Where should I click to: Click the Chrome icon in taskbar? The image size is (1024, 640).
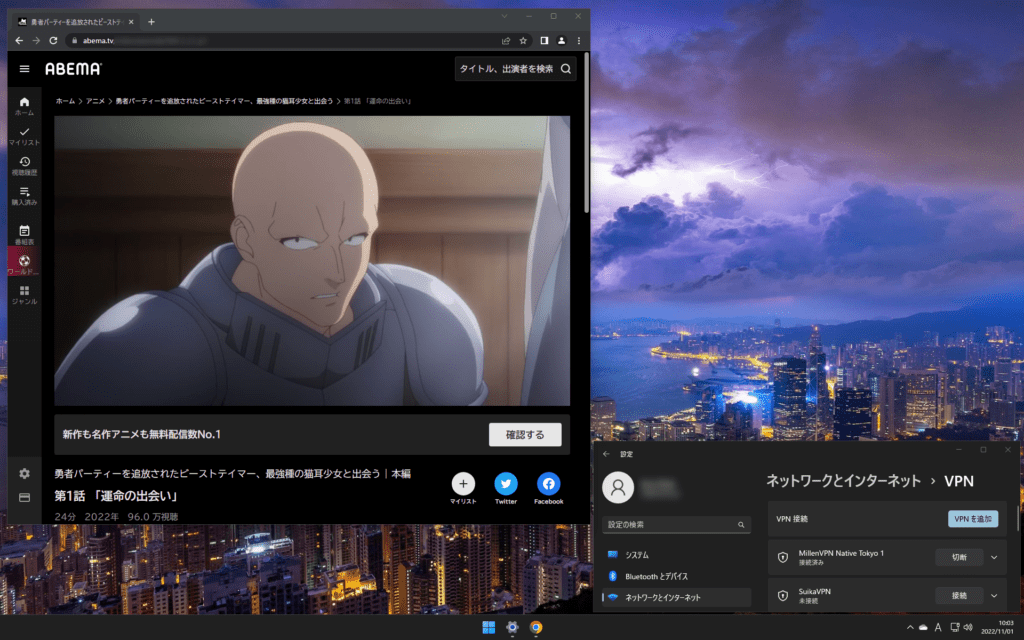[x=536, y=628]
